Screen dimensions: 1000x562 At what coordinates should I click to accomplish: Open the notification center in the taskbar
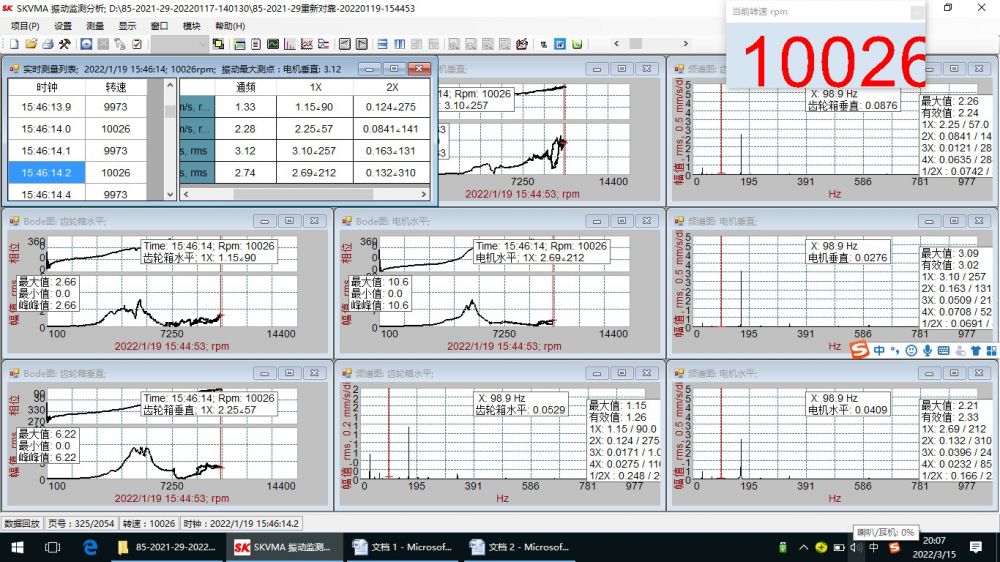(976, 547)
